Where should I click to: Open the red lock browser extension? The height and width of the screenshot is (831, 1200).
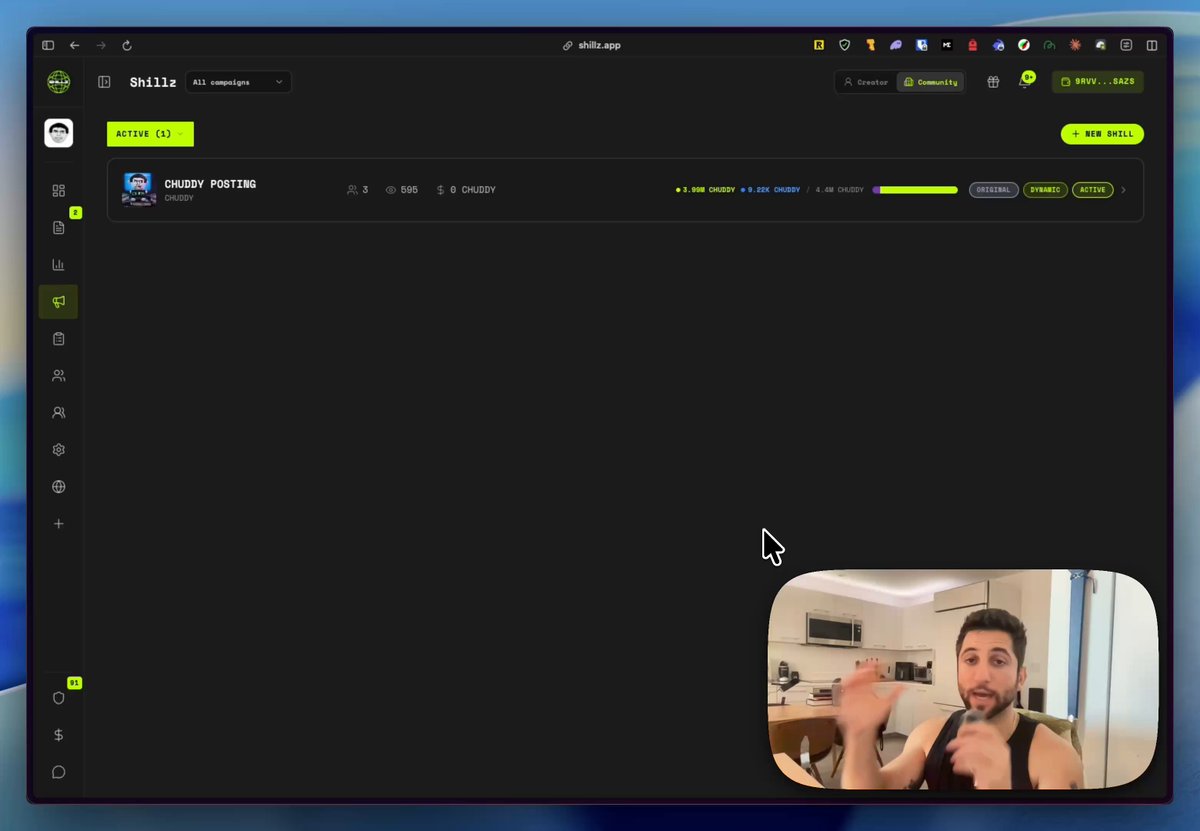972,45
